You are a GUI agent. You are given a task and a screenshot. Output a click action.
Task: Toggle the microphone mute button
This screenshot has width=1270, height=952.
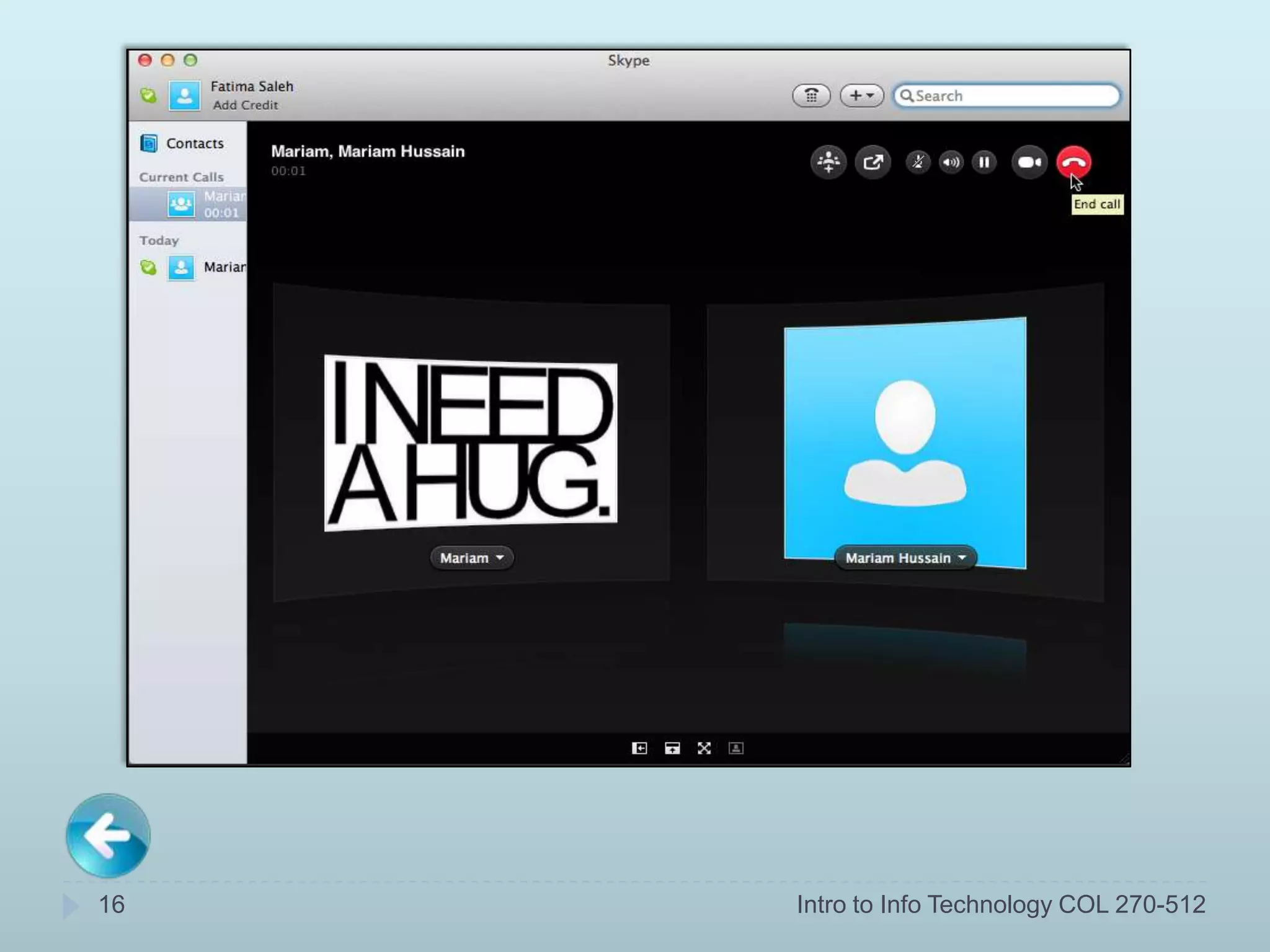(918, 162)
